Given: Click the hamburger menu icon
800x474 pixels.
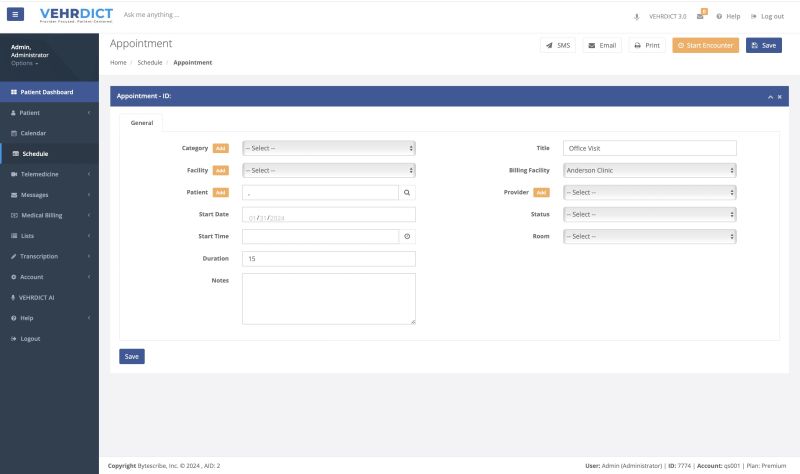Looking at the screenshot, I should (x=15, y=15).
